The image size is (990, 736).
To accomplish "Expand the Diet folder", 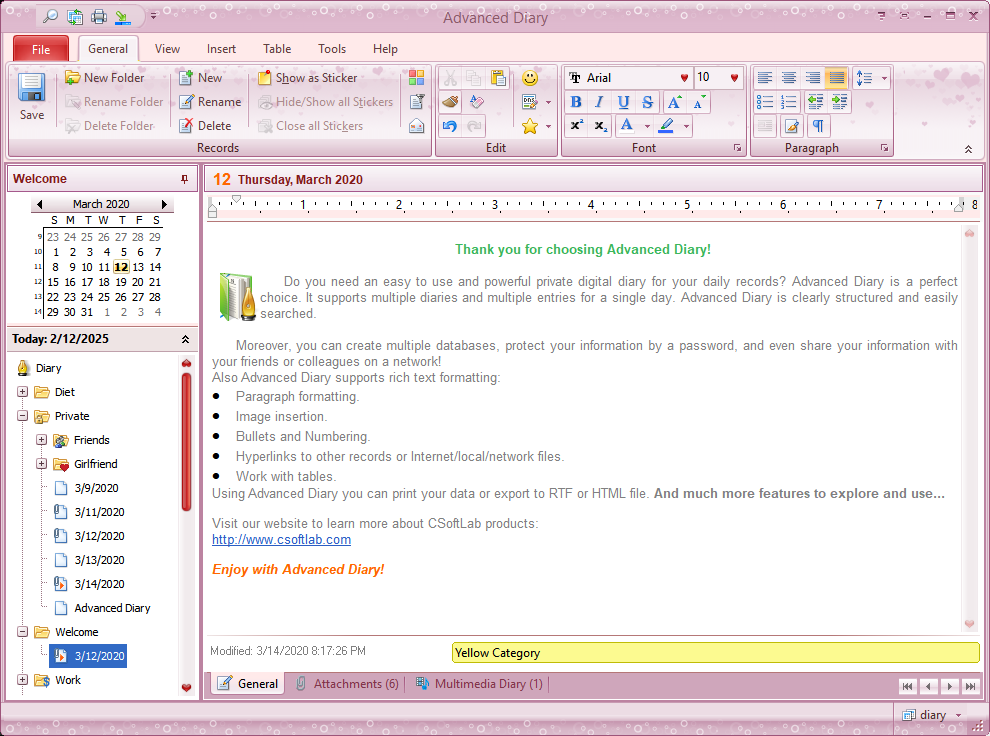I will coord(22,392).
